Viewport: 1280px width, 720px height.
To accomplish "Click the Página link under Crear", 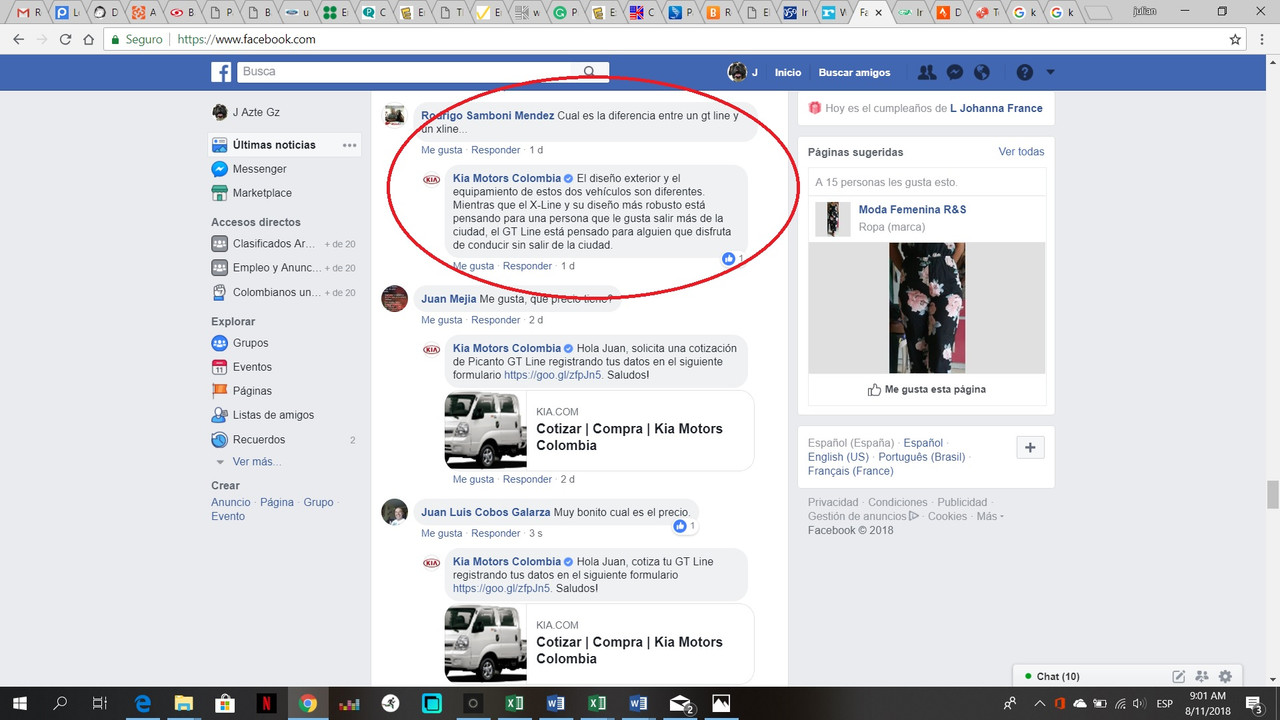I will tap(277, 502).
